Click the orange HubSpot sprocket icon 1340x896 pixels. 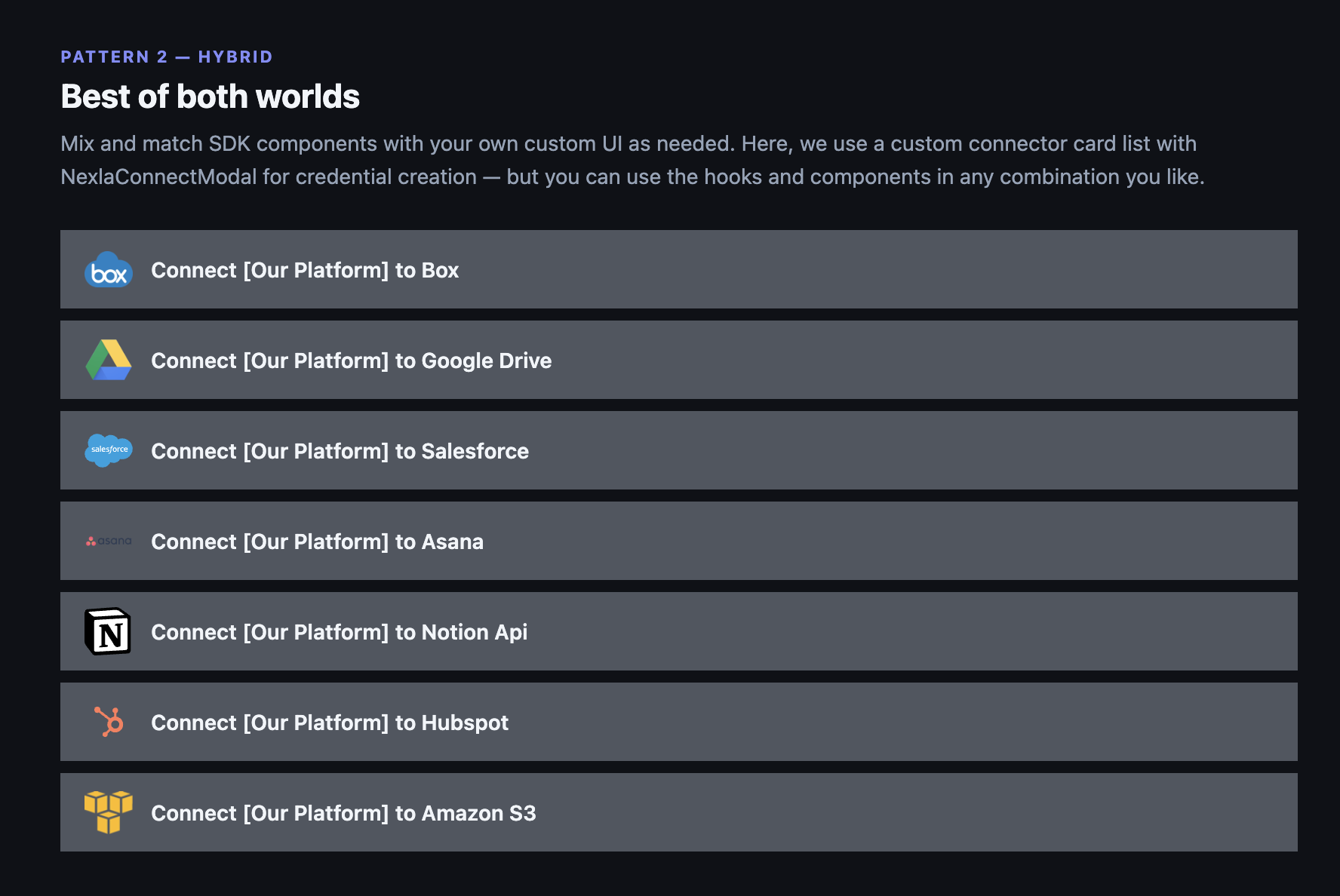click(x=109, y=722)
